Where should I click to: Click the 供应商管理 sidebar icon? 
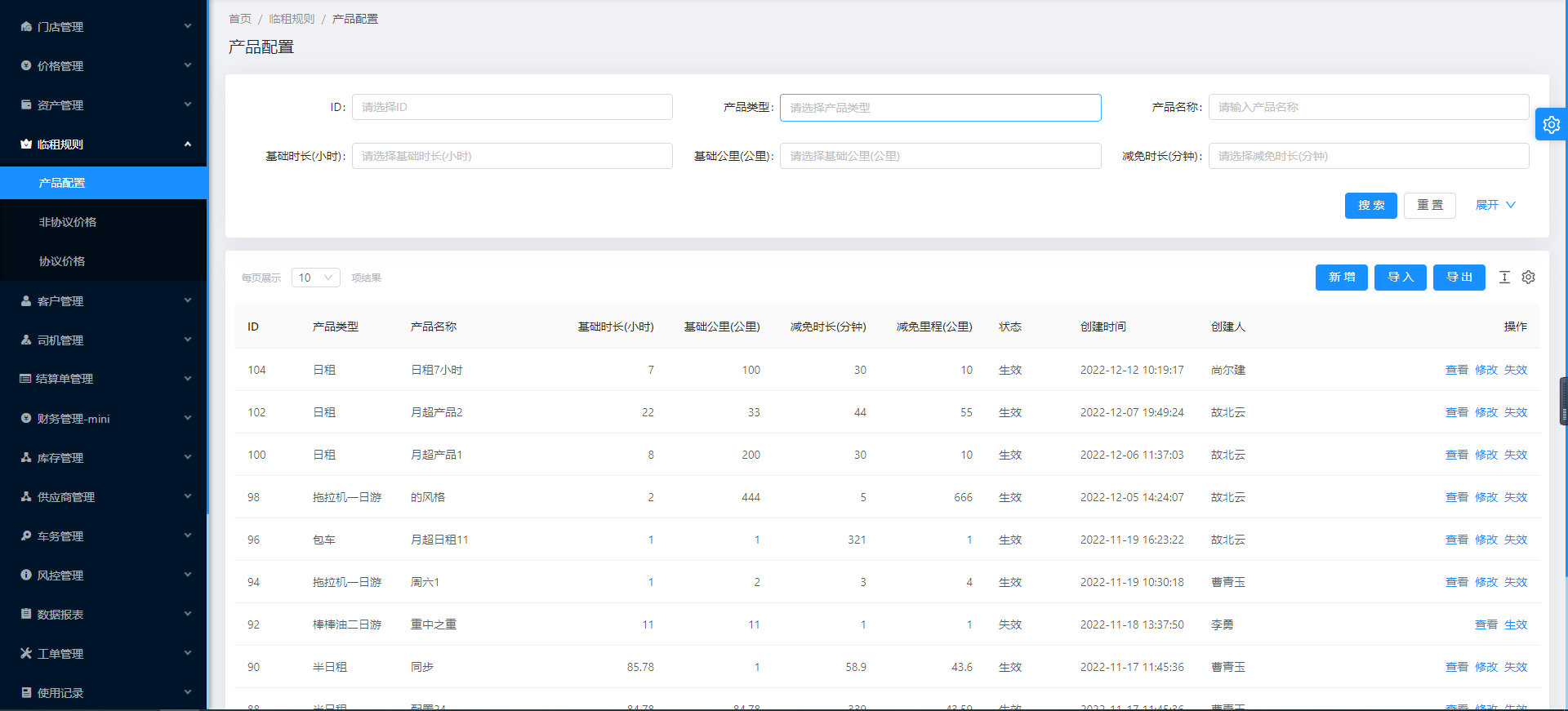tap(26, 497)
